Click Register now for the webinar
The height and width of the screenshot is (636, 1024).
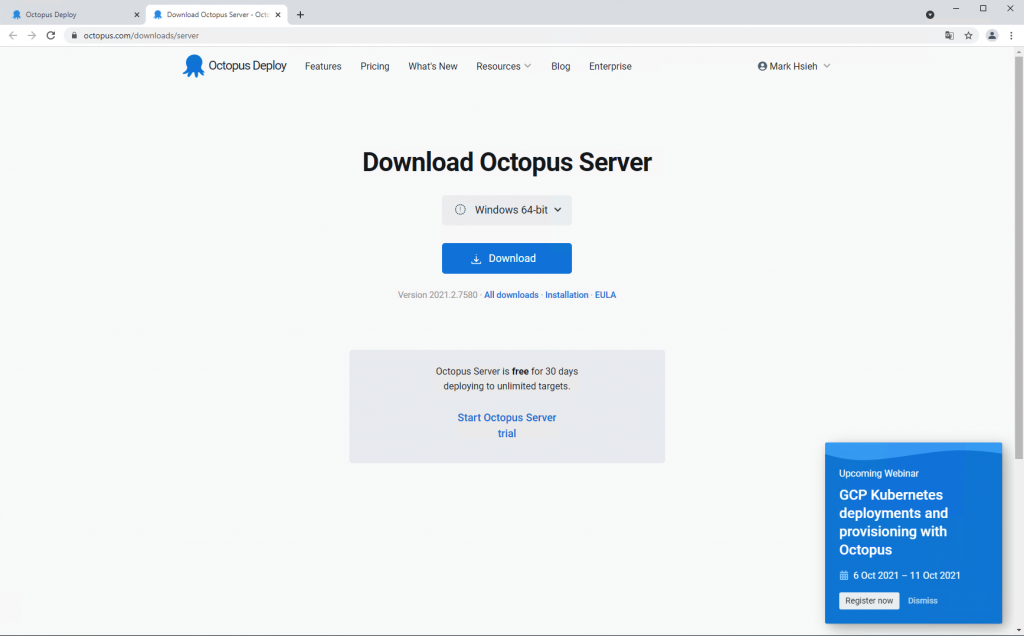869,600
